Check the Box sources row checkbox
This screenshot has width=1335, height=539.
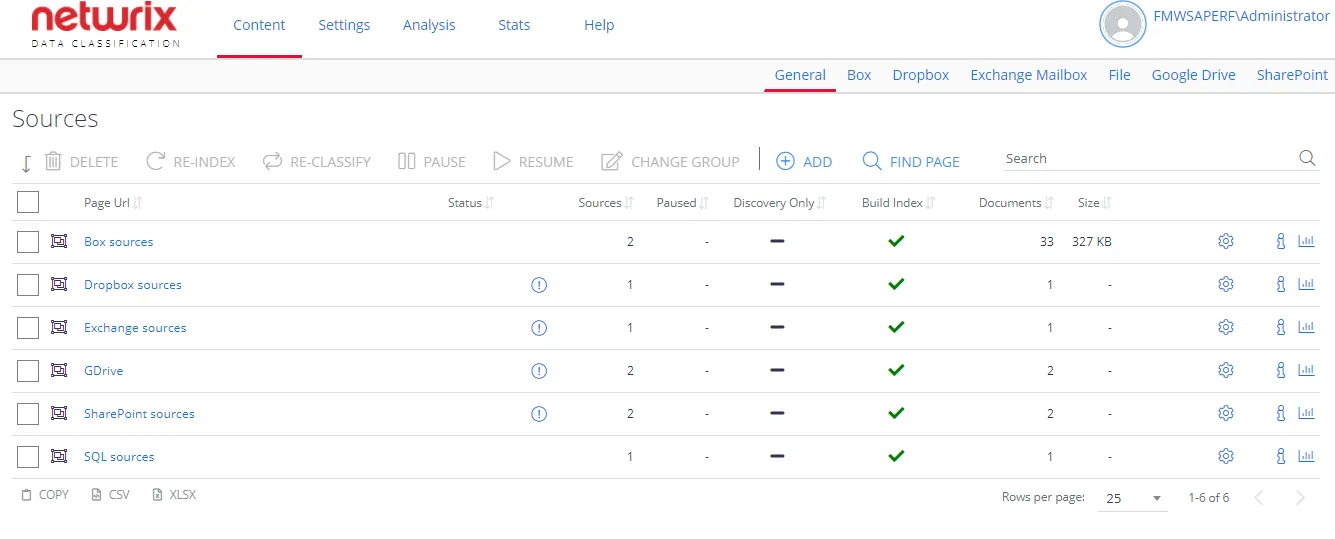(28, 242)
